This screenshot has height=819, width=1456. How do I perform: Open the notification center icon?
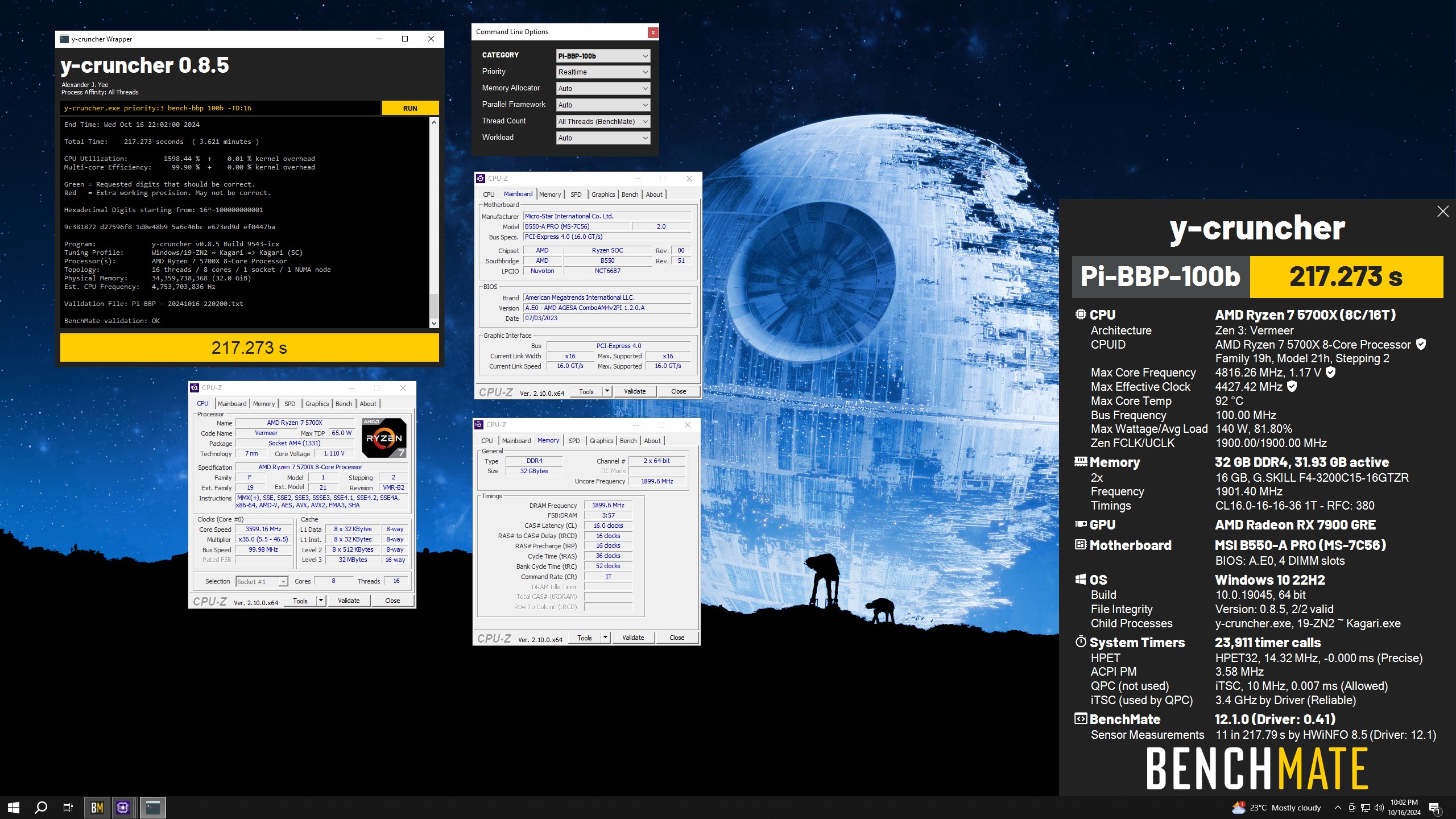pos(1434,808)
